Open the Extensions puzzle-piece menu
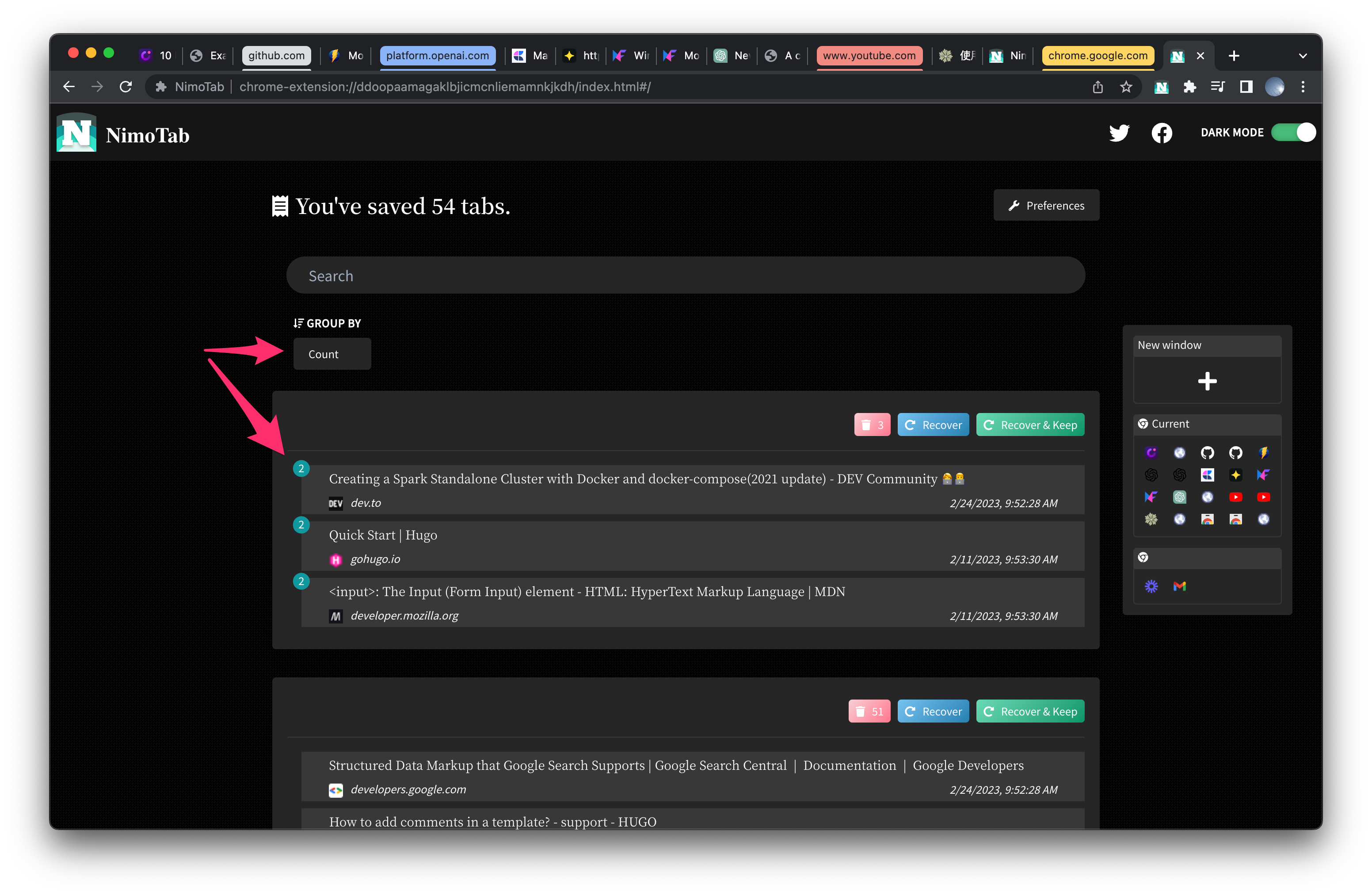This screenshot has height=895, width=1372. click(1189, 87)
